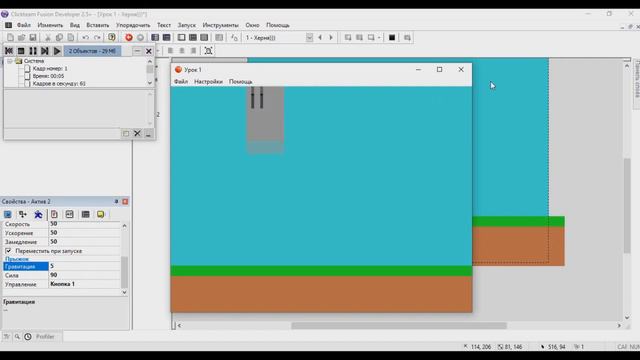The height and width of the screenshot is (360, 640).
Task: Open Файл menu in Урок 1 window
Action: [x=181, y=82]
